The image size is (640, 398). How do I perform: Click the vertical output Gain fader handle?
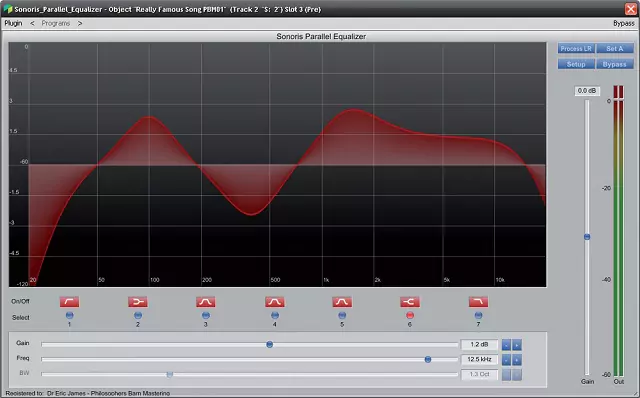pyautogui.click(x=587, y=237)
